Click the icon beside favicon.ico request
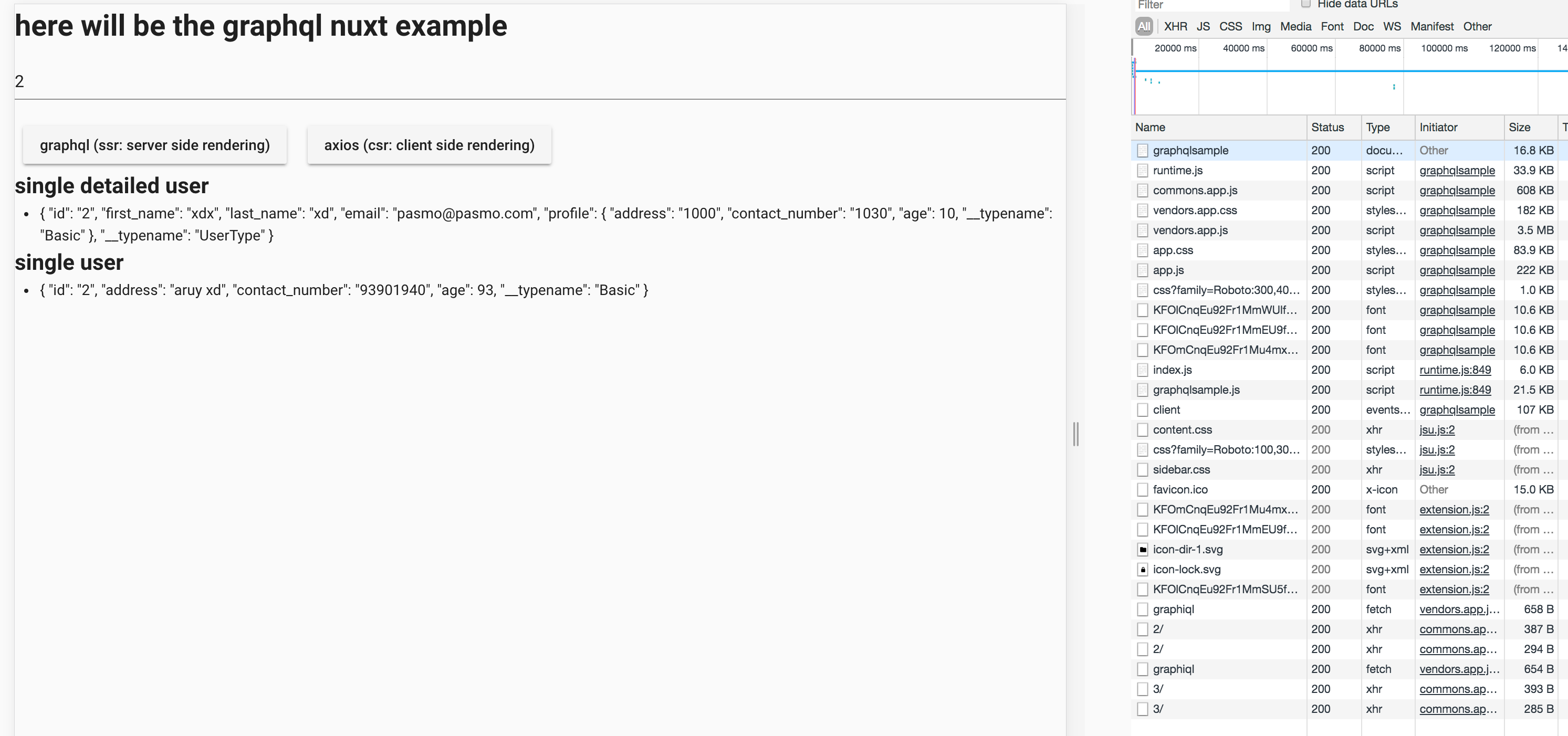Screen dimensions: 1568x736 click(1143, 489)
